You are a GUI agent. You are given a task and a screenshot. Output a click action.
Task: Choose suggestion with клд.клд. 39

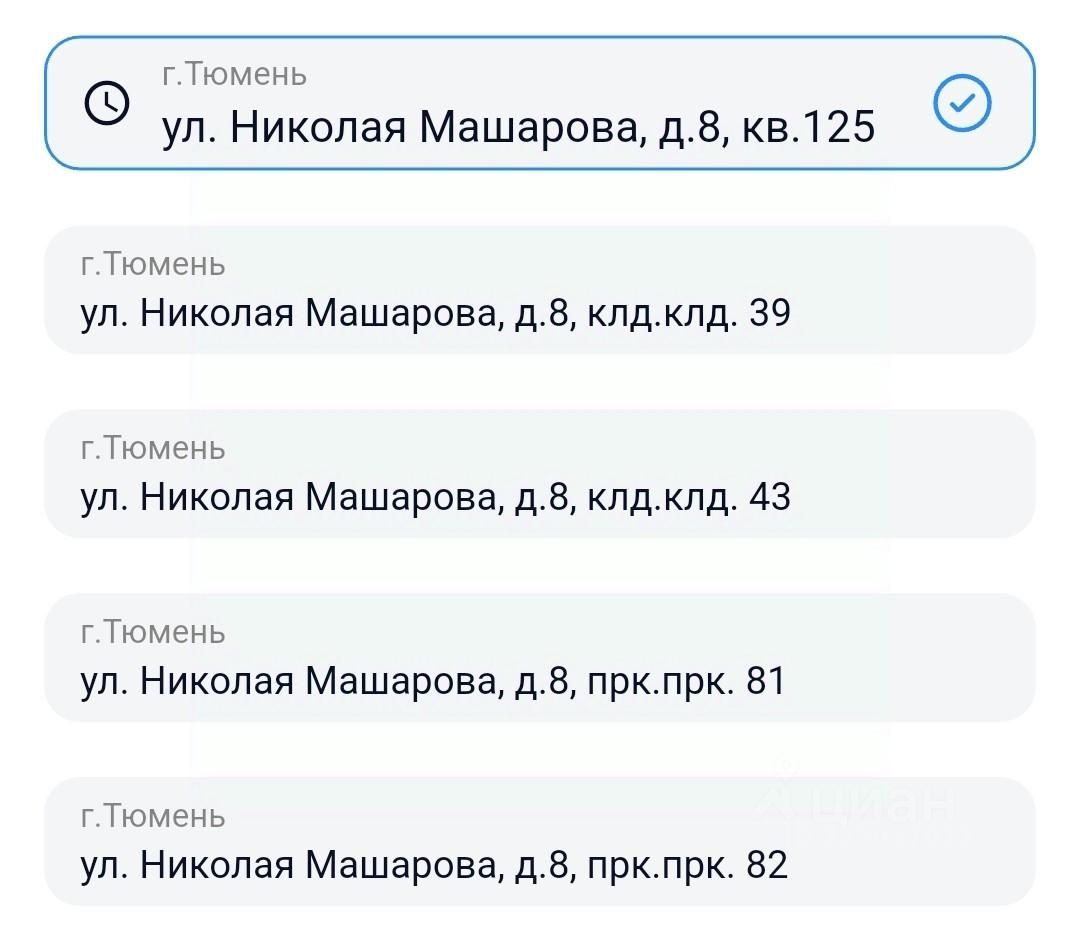[x=435, y=314]
